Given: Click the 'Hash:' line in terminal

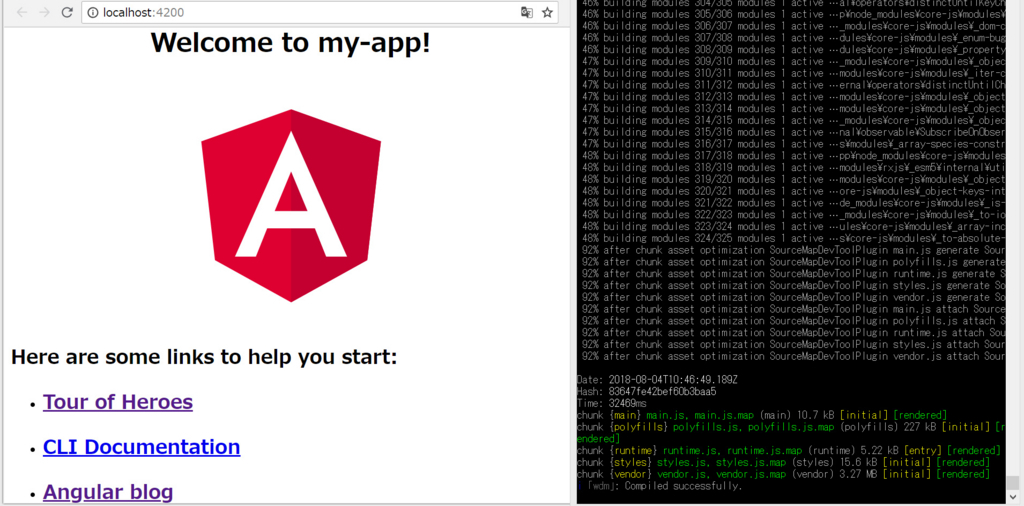Looking at the screenshot, I should click(x=647, y=391).
